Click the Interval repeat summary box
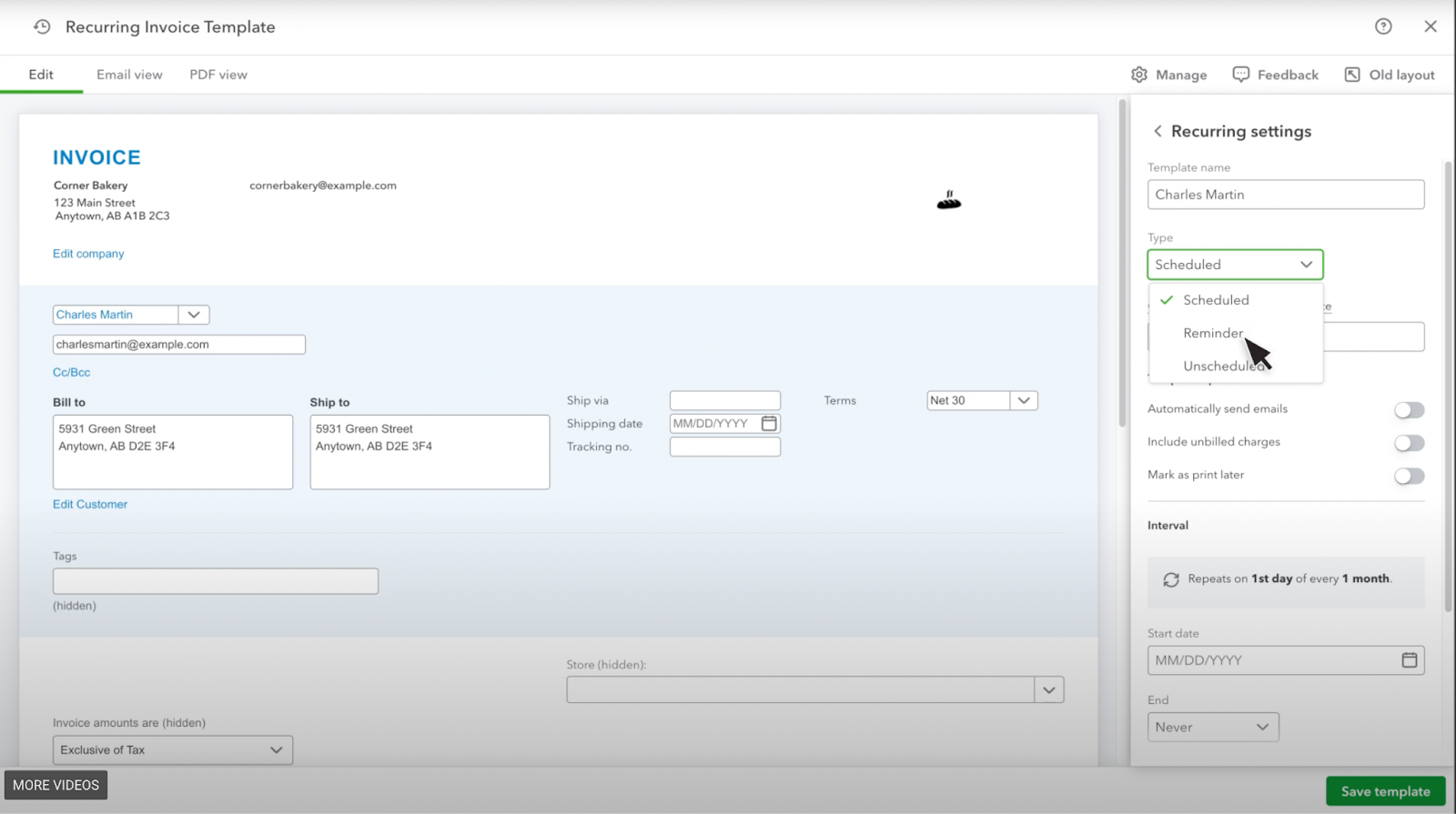 pyautogui.click(x=1286, y=582)
